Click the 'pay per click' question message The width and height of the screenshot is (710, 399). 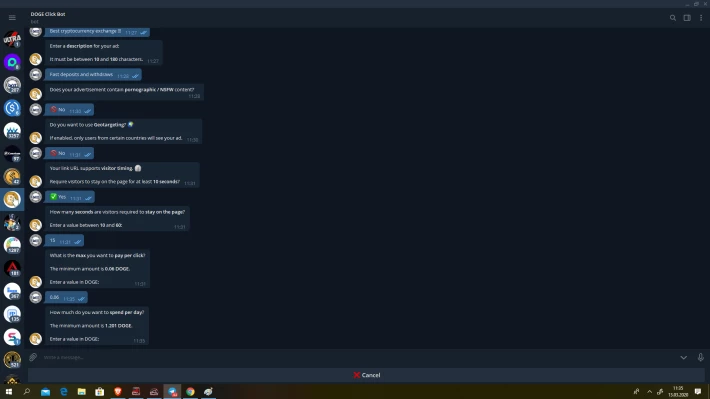coord(97,269)
